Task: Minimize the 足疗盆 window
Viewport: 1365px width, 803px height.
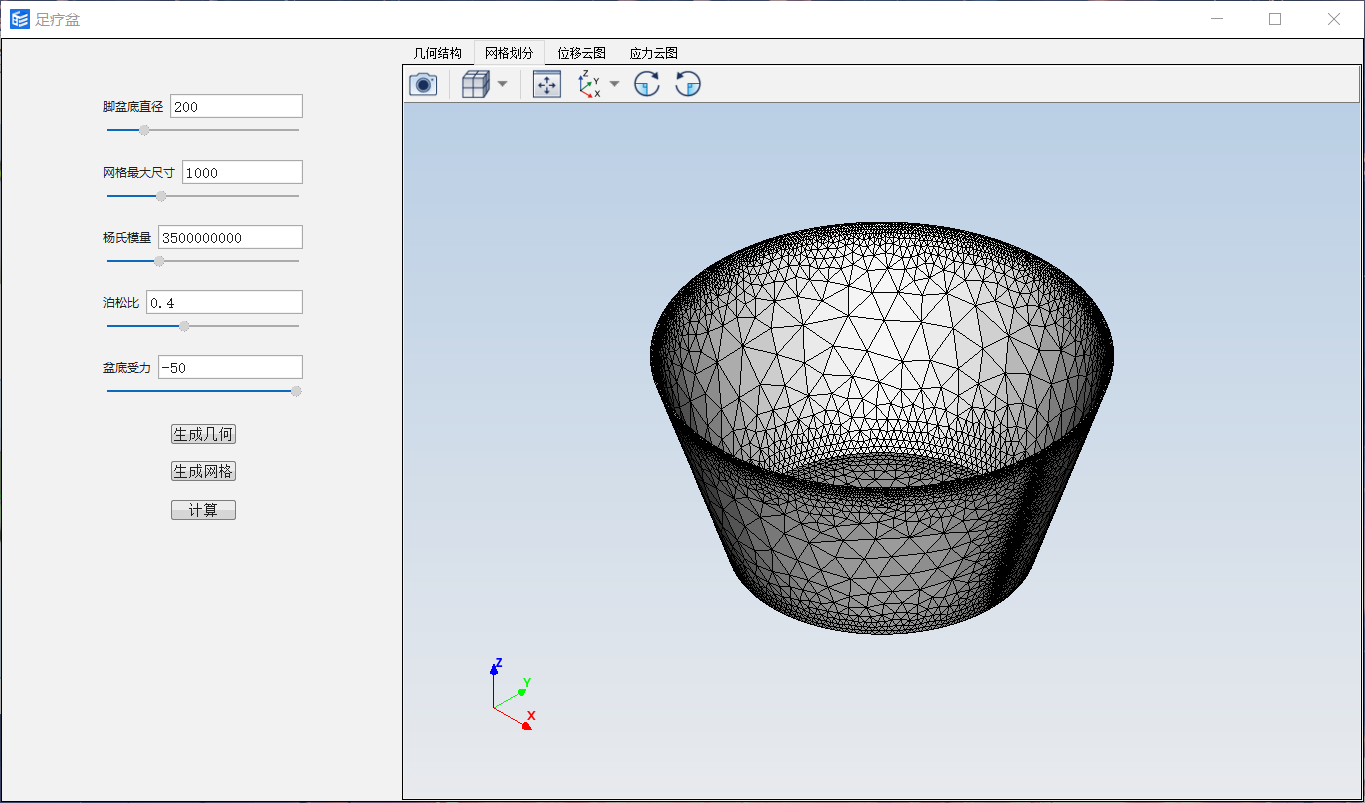Action: [x=1217, y=19]
